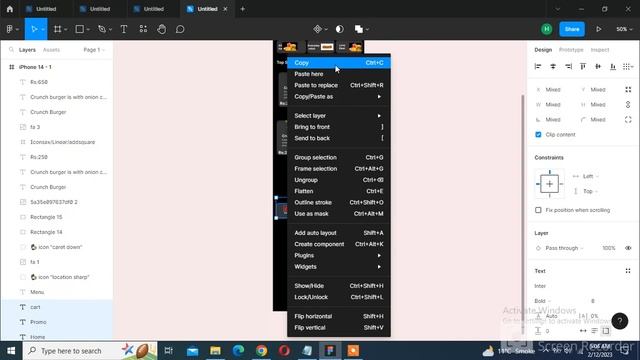
Task: Open horizontal constraint Left dropdown
Action: pyautogui.click(x=591, y=176)
